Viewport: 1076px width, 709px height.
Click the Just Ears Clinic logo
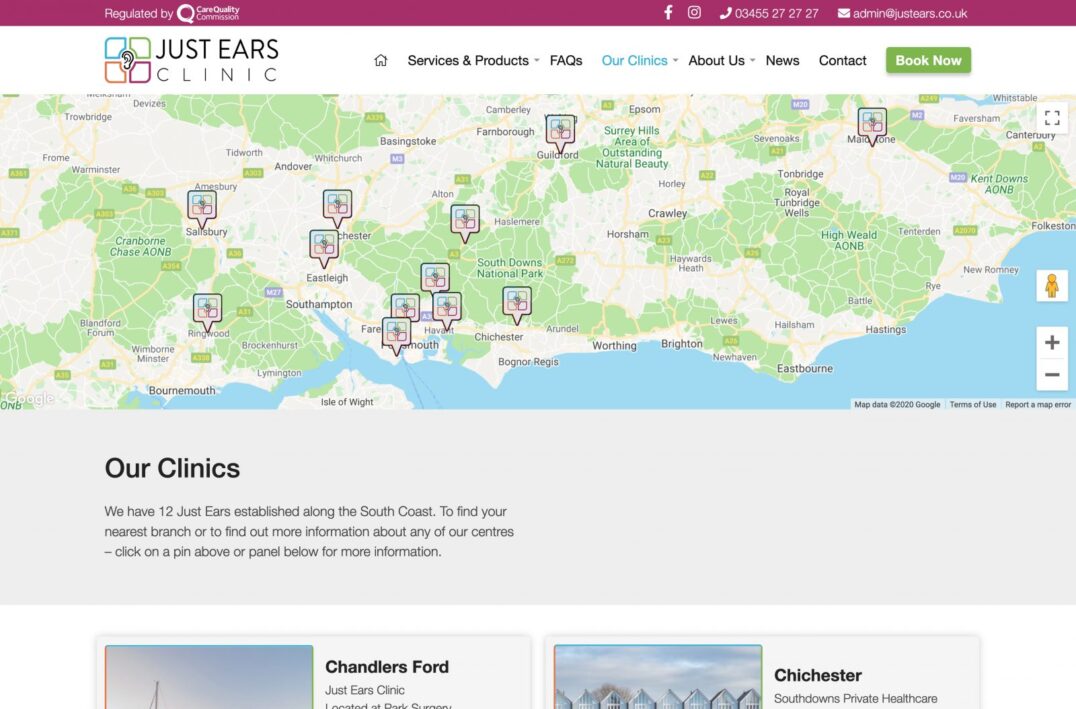click(x=191, y=60)
